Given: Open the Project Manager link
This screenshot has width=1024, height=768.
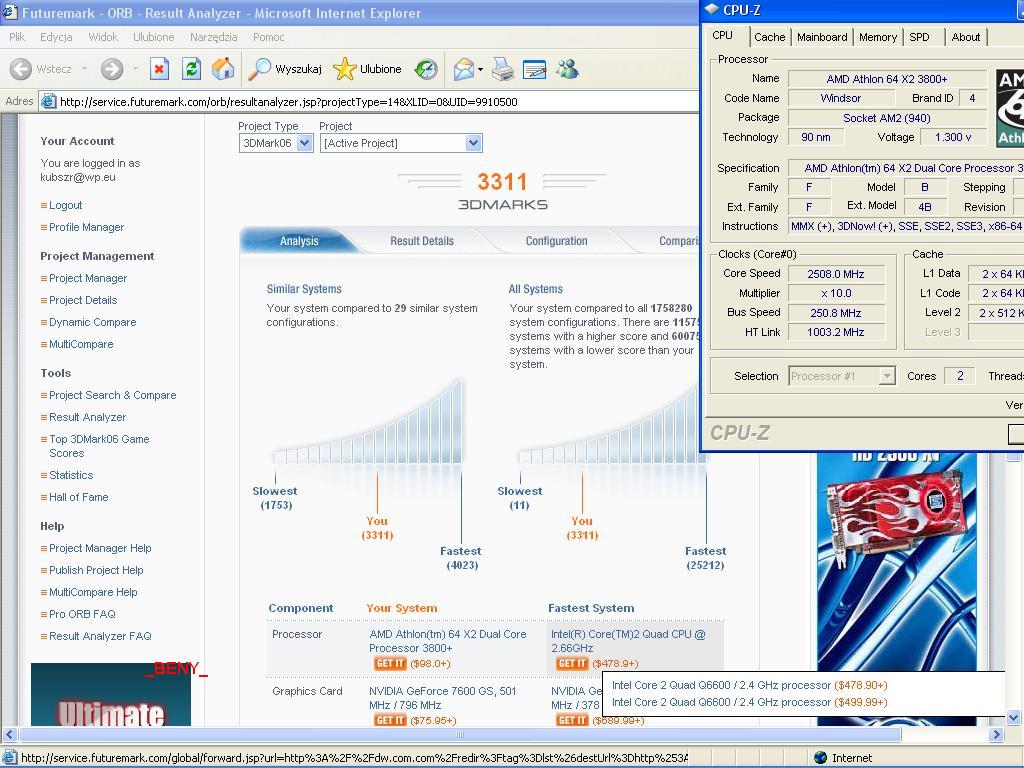Looking at the screenshot, I should (88, 278).
